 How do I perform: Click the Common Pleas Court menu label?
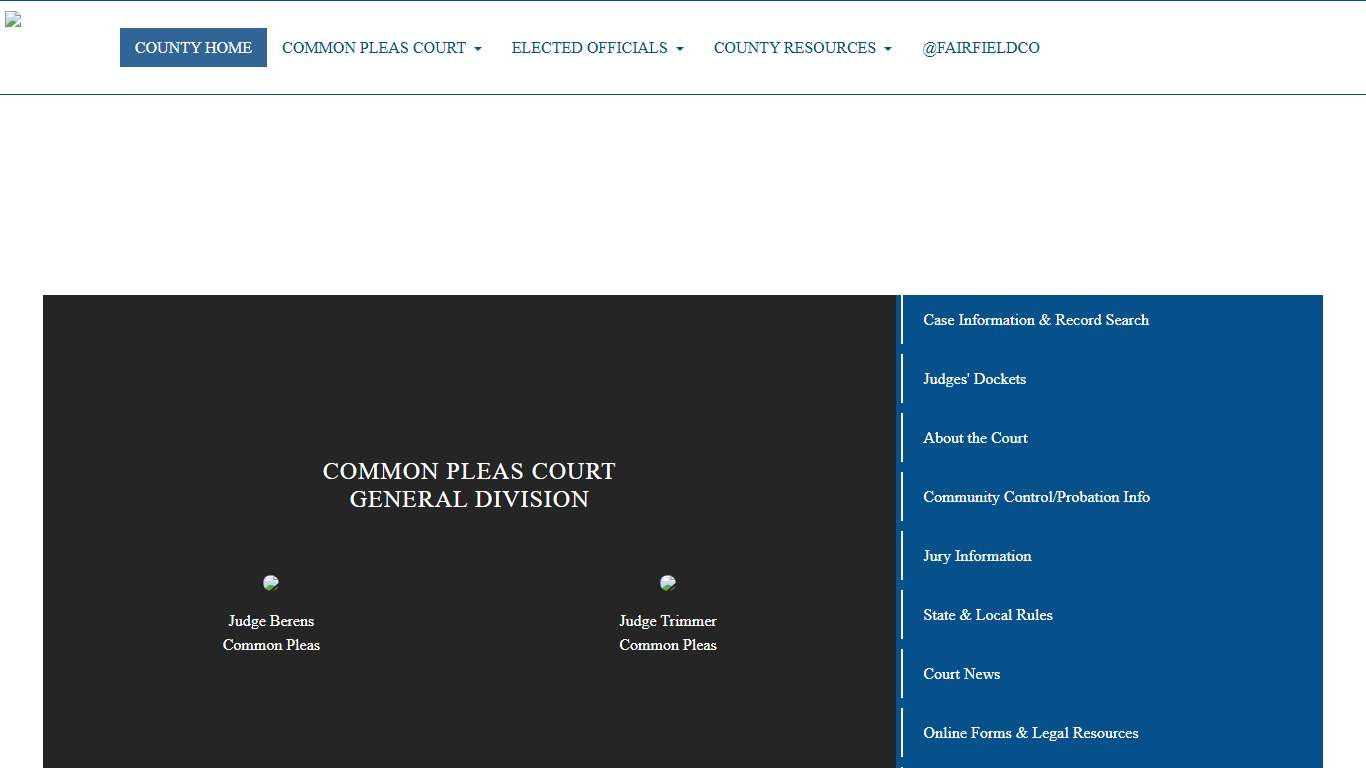(374, 47)
